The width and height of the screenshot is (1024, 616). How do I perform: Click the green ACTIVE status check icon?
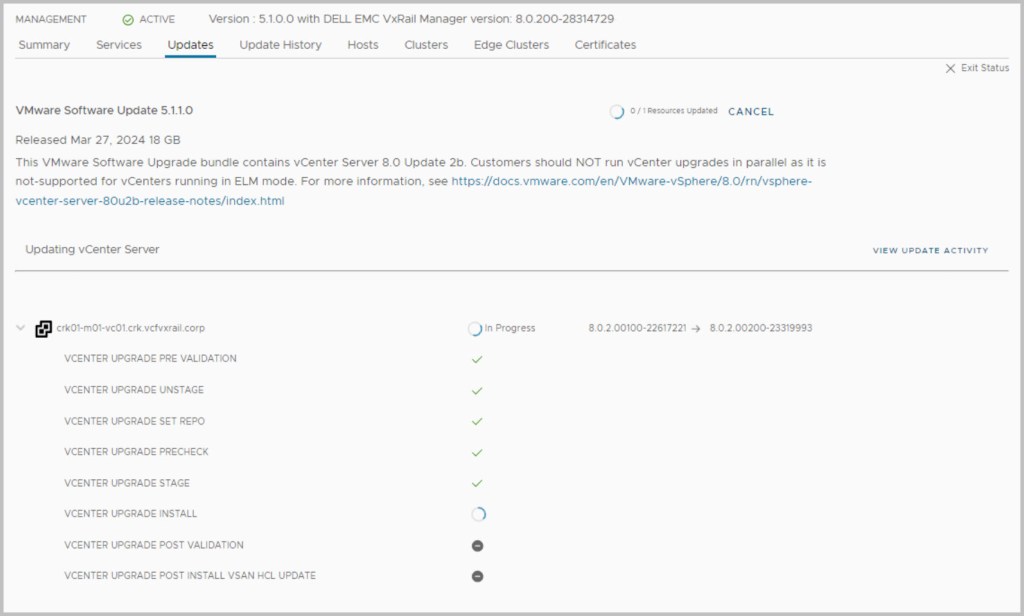(128, 20)
